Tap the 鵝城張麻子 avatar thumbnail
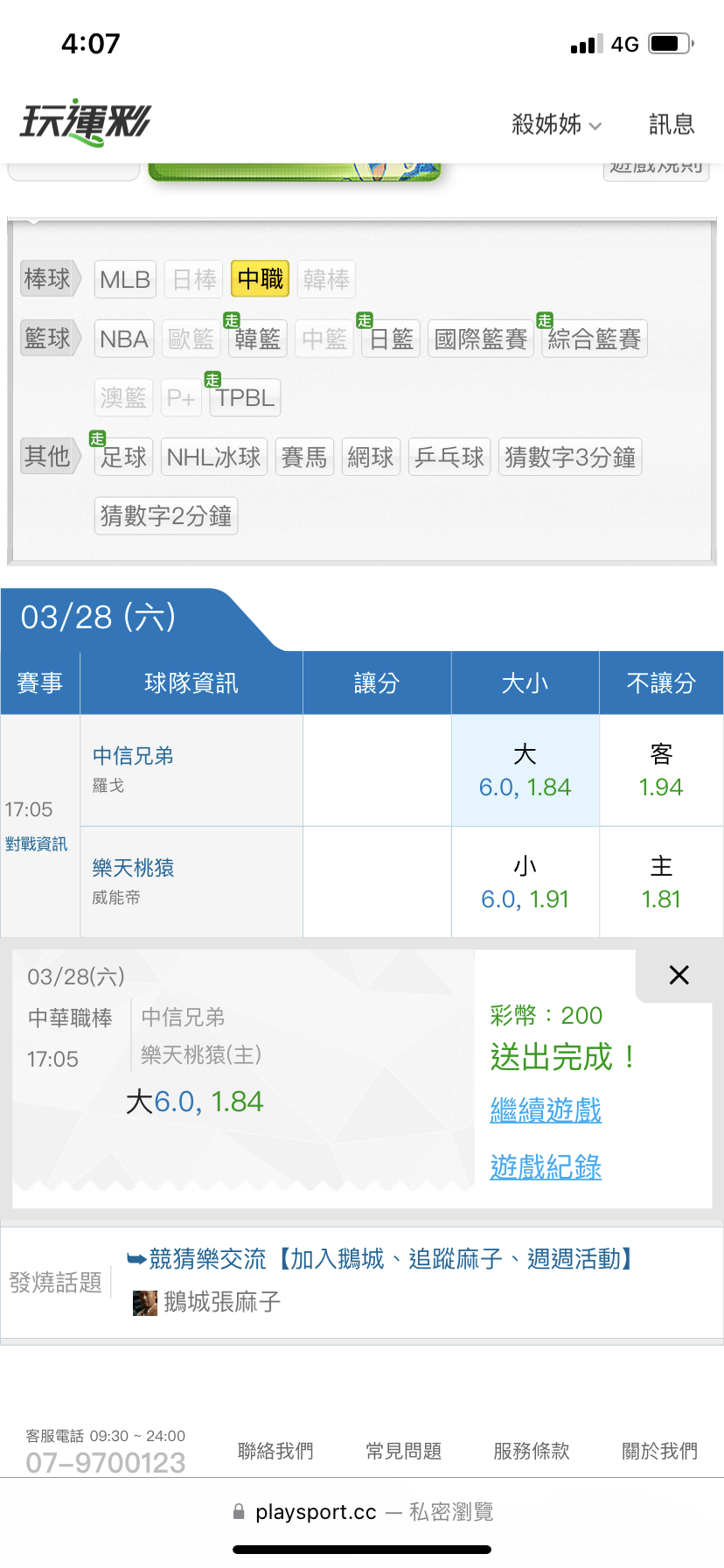Screen dimensions: 724x1568 click(144, 1303)
